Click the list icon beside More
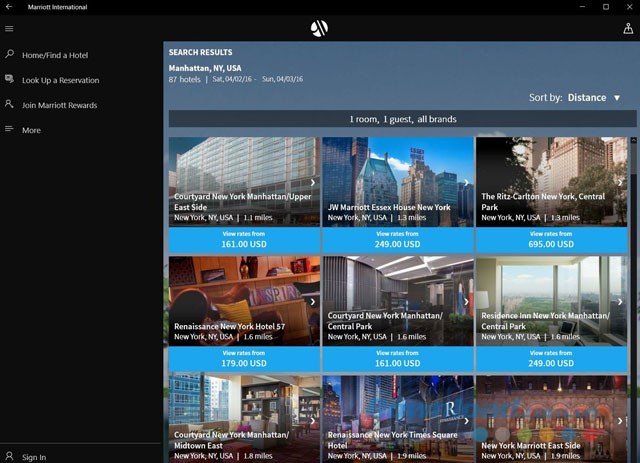 9,129
